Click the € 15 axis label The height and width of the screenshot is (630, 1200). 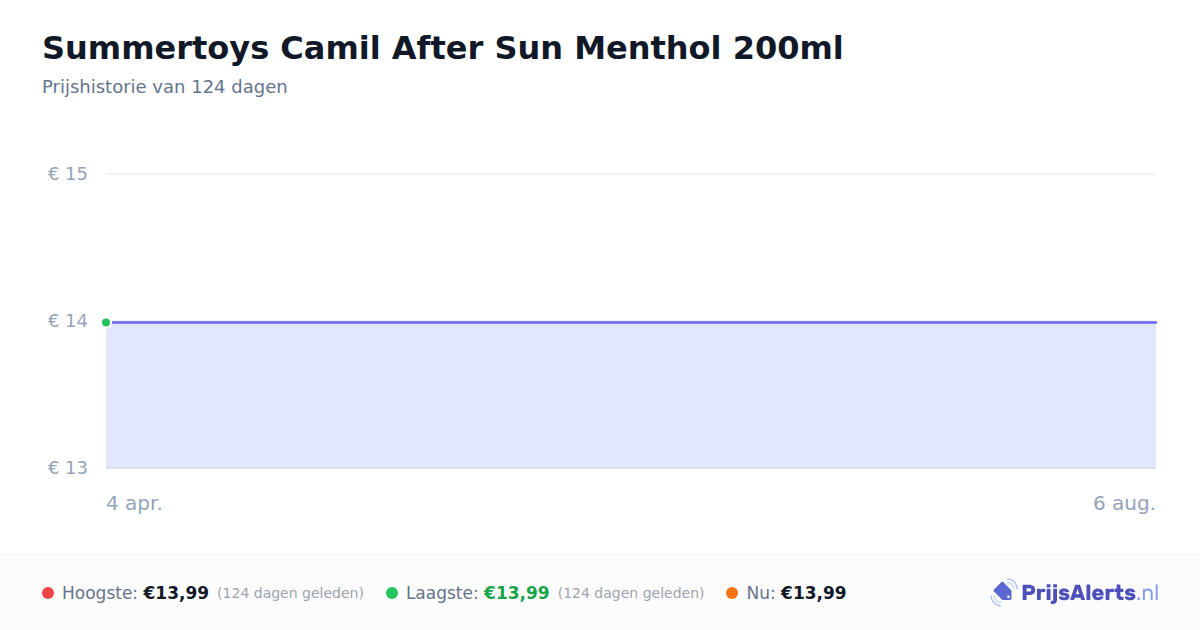pos(68,174)
